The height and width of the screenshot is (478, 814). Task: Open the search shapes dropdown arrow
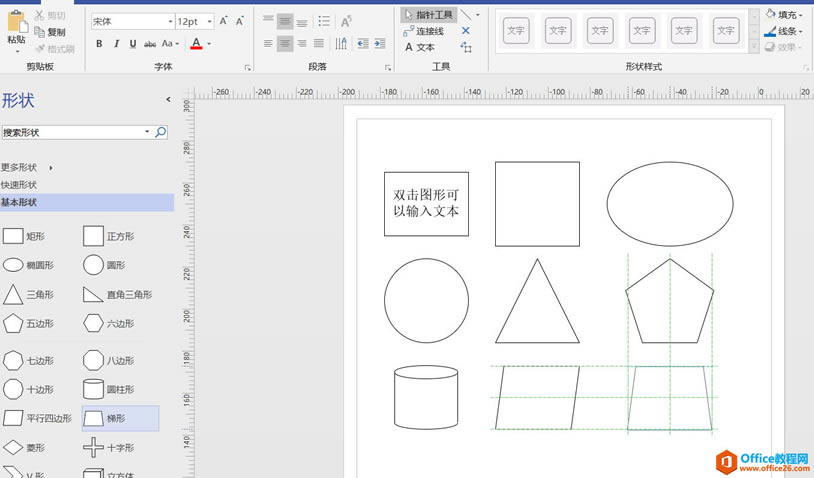(x=147, y=132)
